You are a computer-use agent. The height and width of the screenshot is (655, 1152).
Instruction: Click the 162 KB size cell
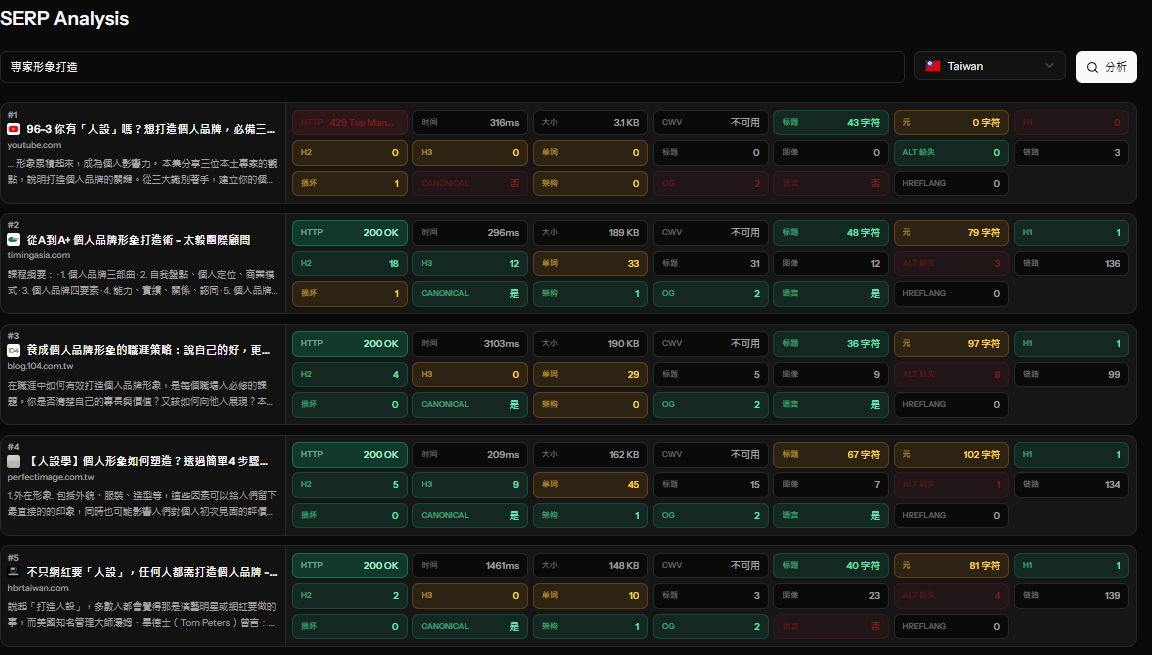point(591,455)
